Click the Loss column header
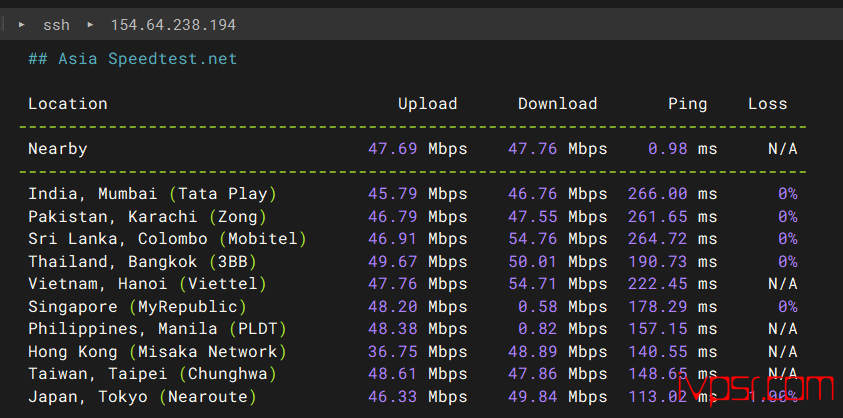The width and height of the screenshot is (843, 418). [x=767, y=103]
